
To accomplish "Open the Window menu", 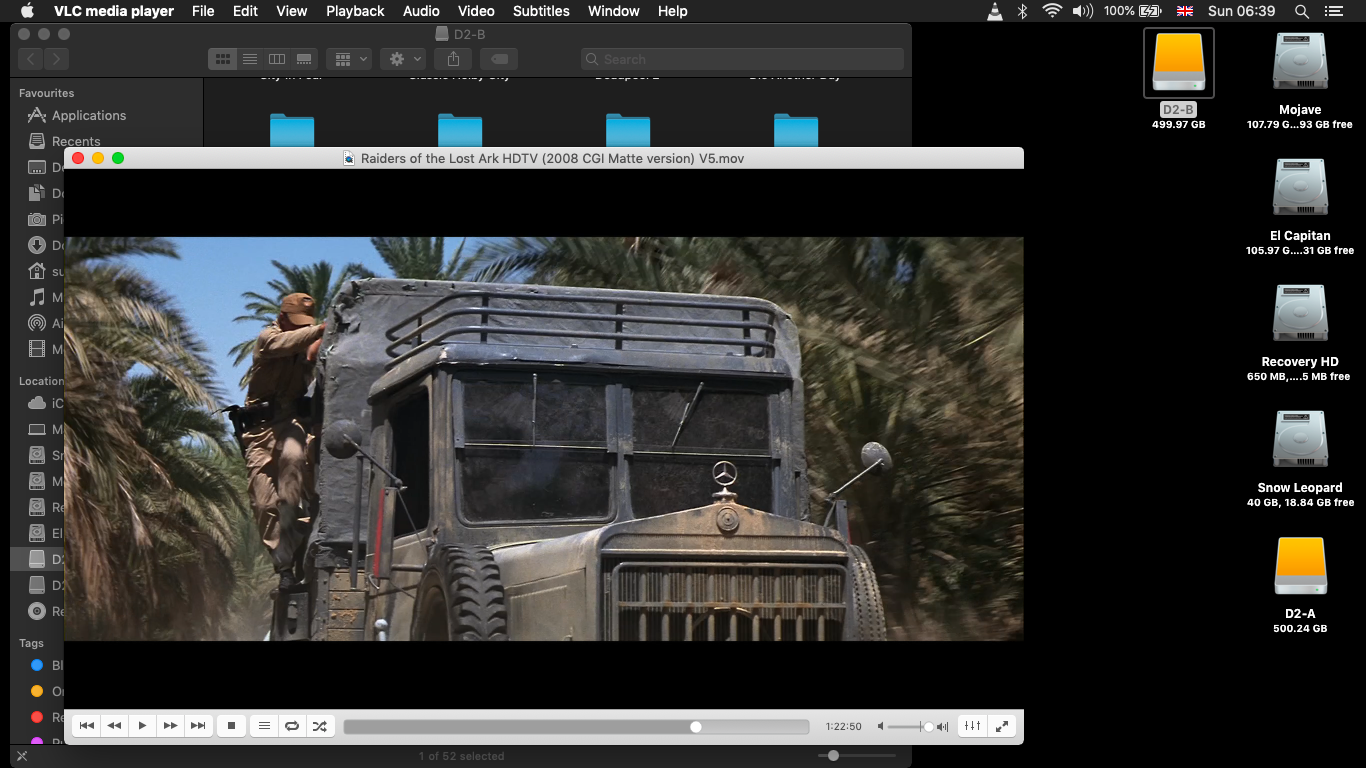I will [x=614, y=11].
